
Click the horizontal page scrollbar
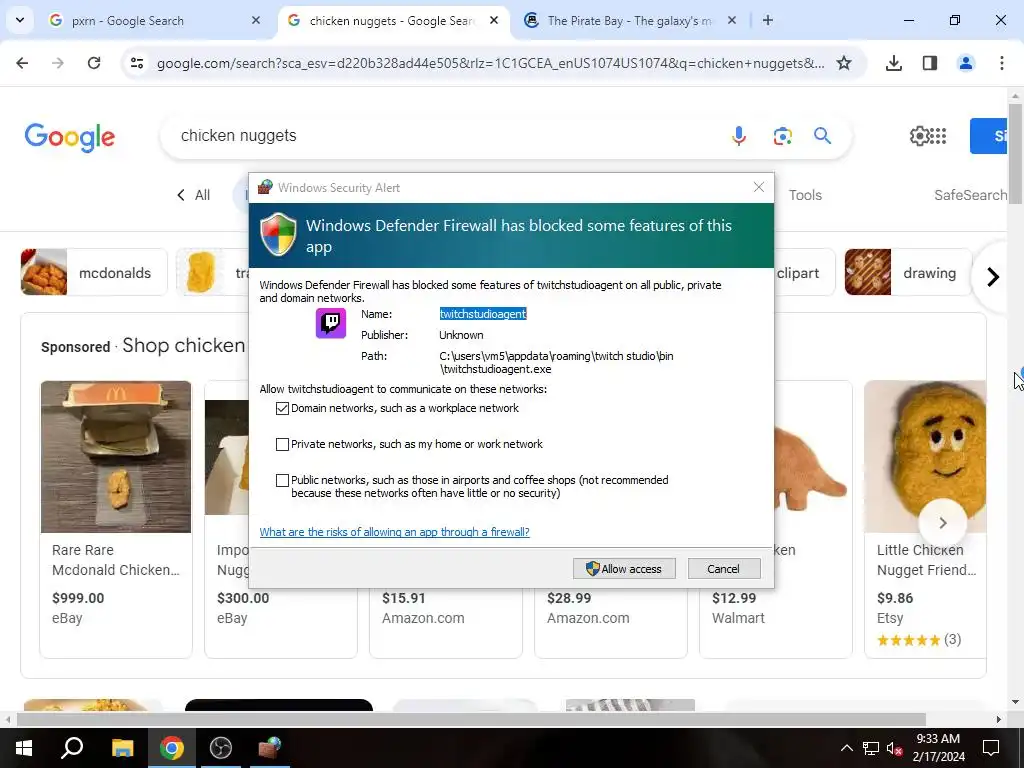coord(470,719)
